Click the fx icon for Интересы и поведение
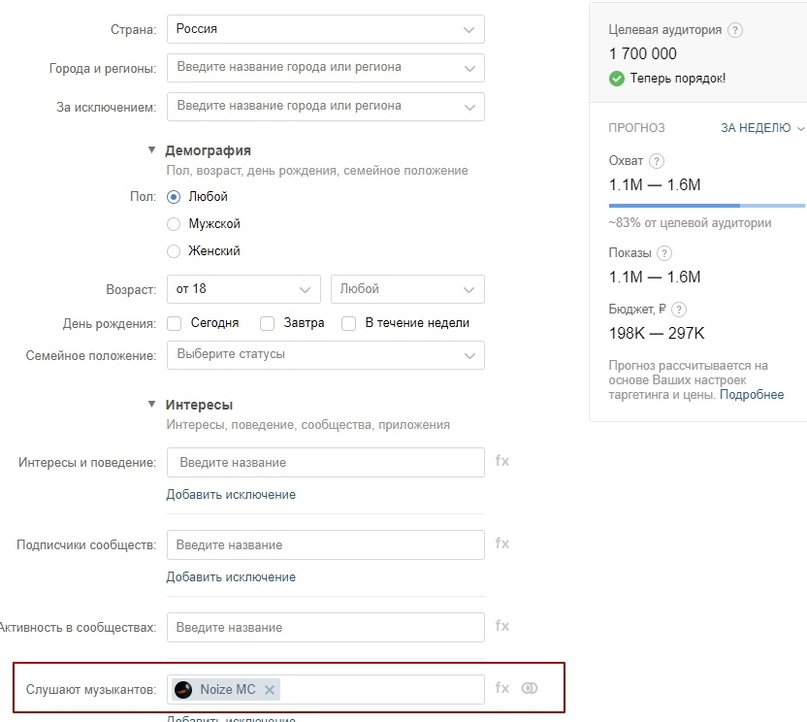 point(502,461)
